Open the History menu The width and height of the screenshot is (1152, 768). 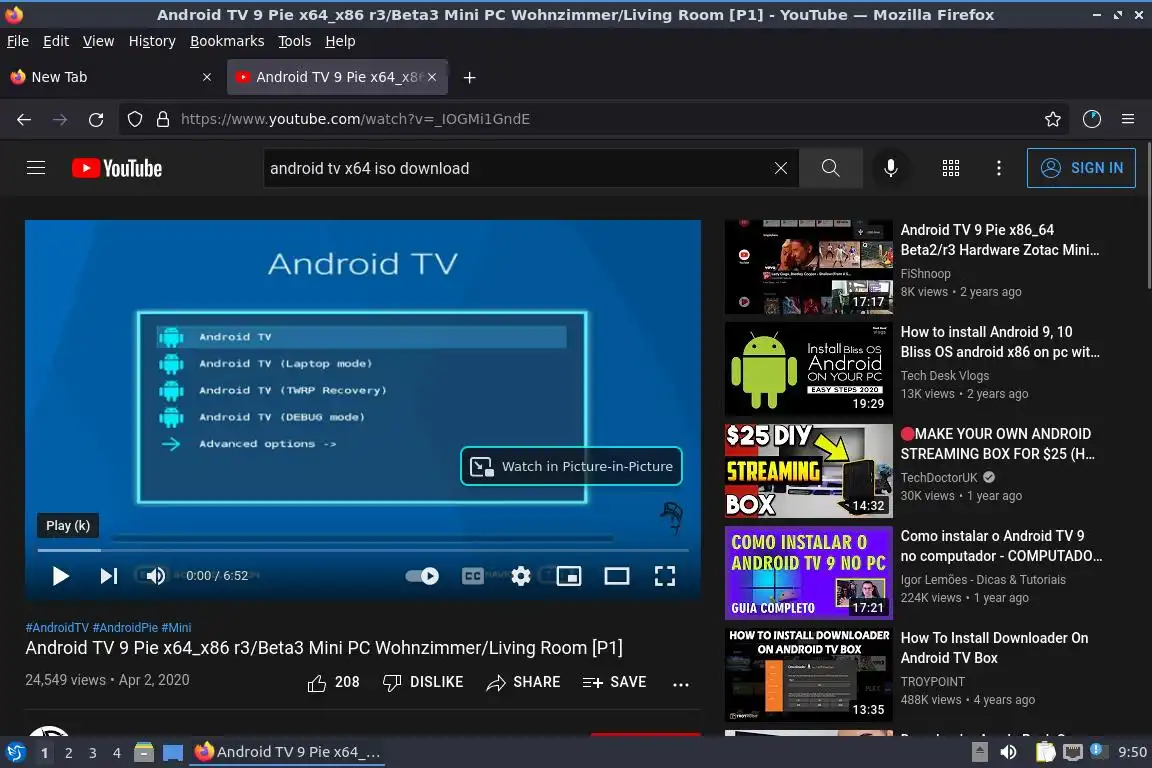tap(152, 41)
